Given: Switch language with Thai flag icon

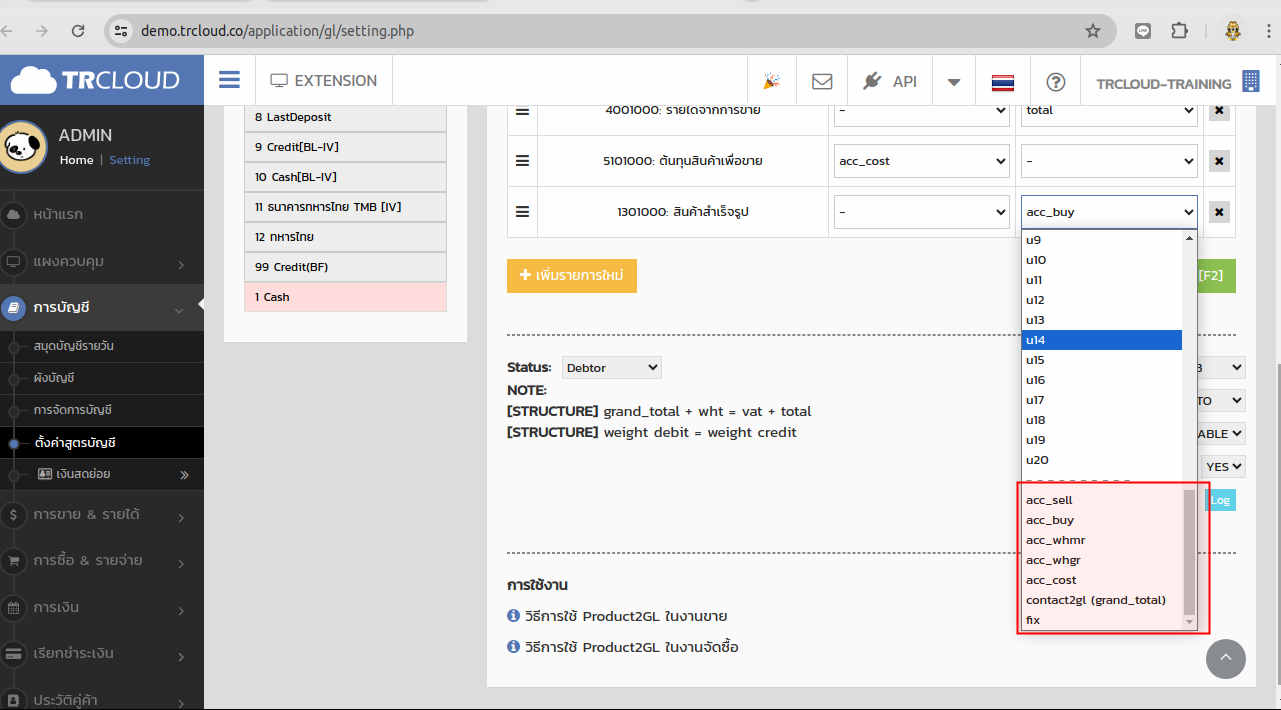Looking at the screenshot, I should (1003, 82).
